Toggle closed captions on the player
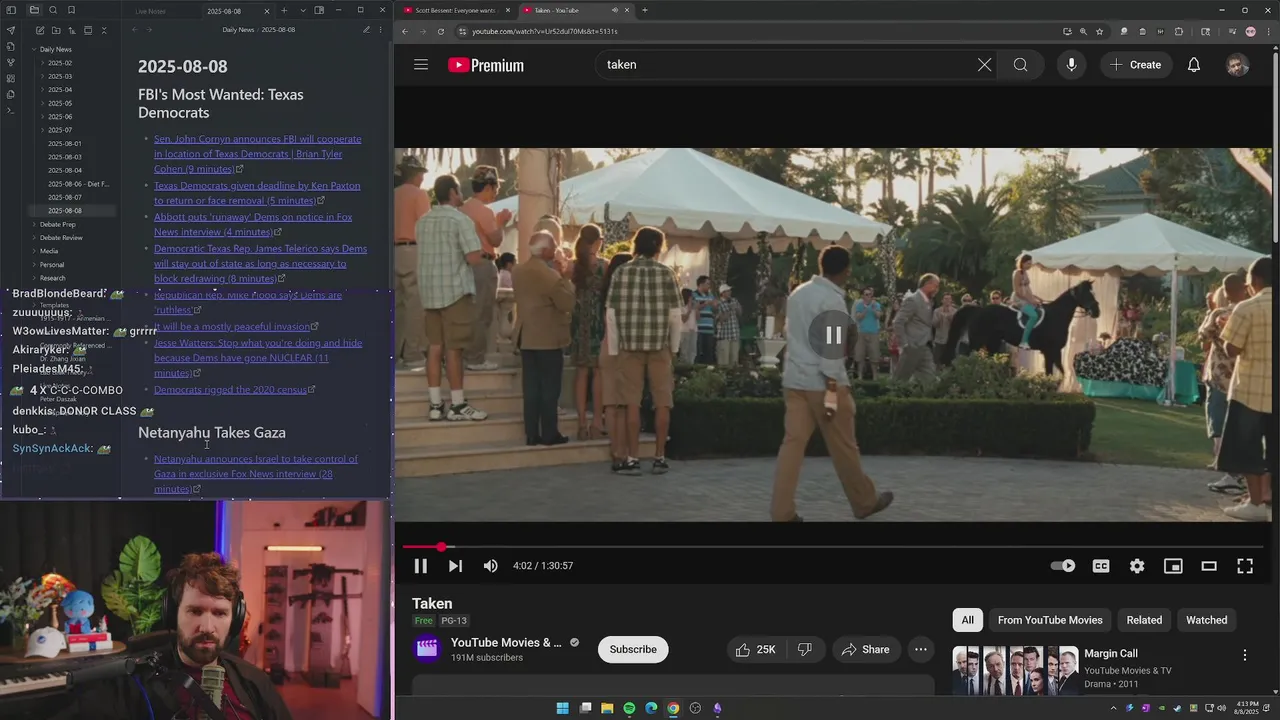Viewport: 1280px width, 720px height. coord(1101,566)
